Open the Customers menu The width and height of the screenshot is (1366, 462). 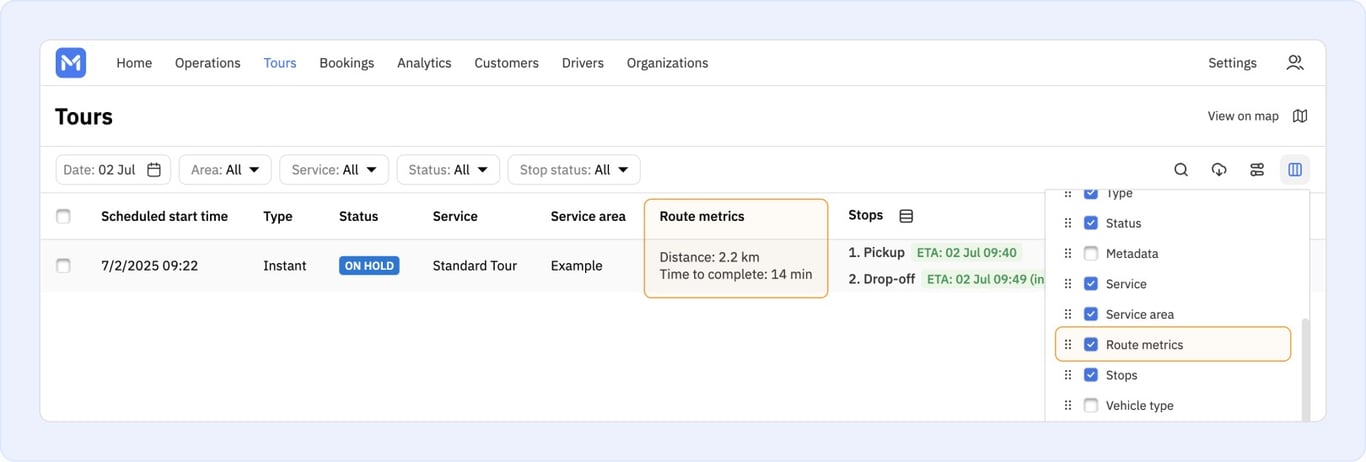[506, 63]
